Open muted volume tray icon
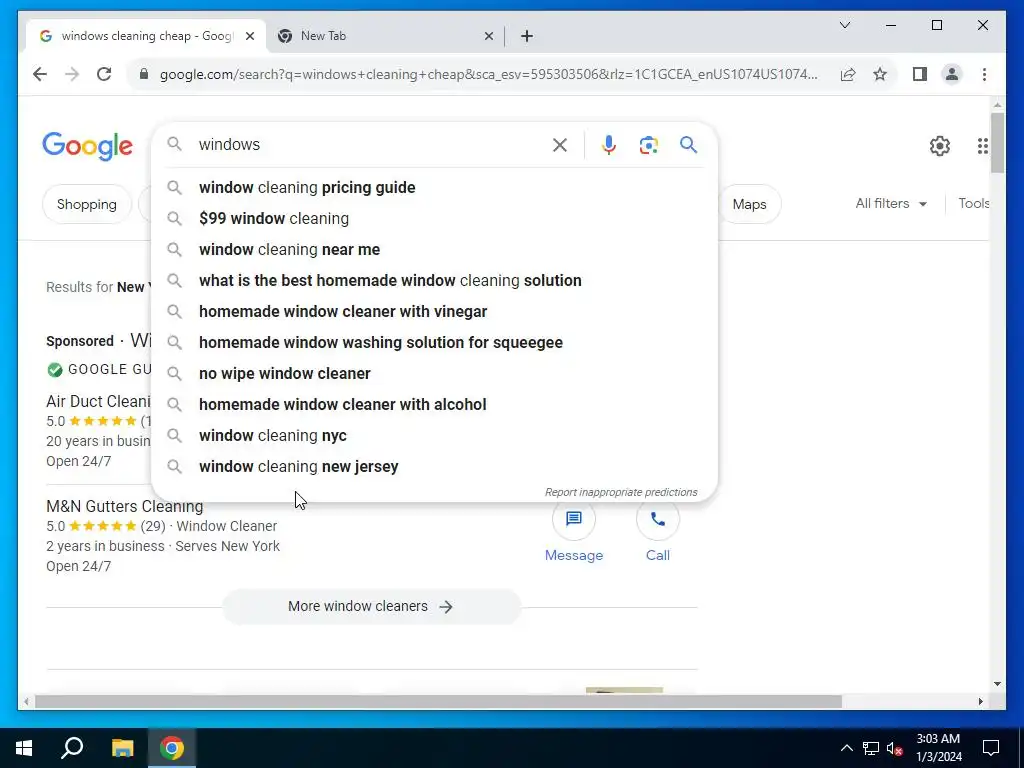This screenshot has width=1024, height=768. tap(895, 748)
